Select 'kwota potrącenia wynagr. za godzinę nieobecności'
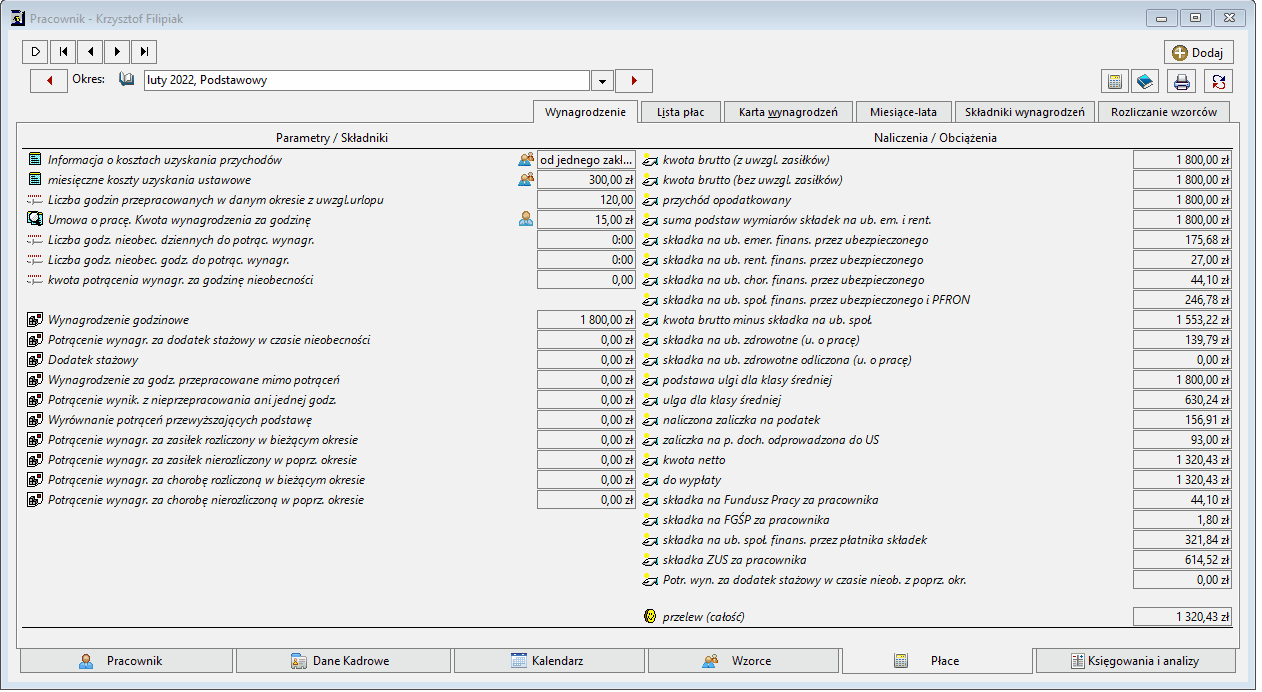The width and height of the screenshot is (1262, 692). 180,280
